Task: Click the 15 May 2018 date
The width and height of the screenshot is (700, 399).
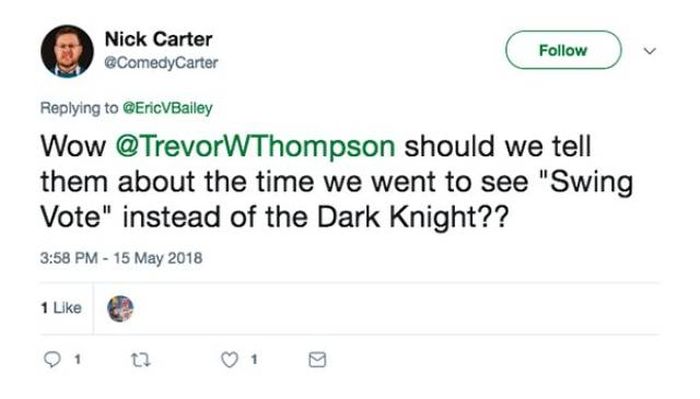Action: click(x=158, y=258)
